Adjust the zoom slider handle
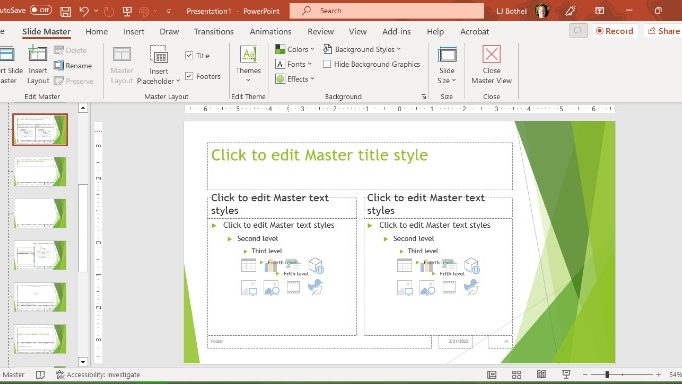The height and width of the screenshot is (384, 682). click(x=607, y=374)
